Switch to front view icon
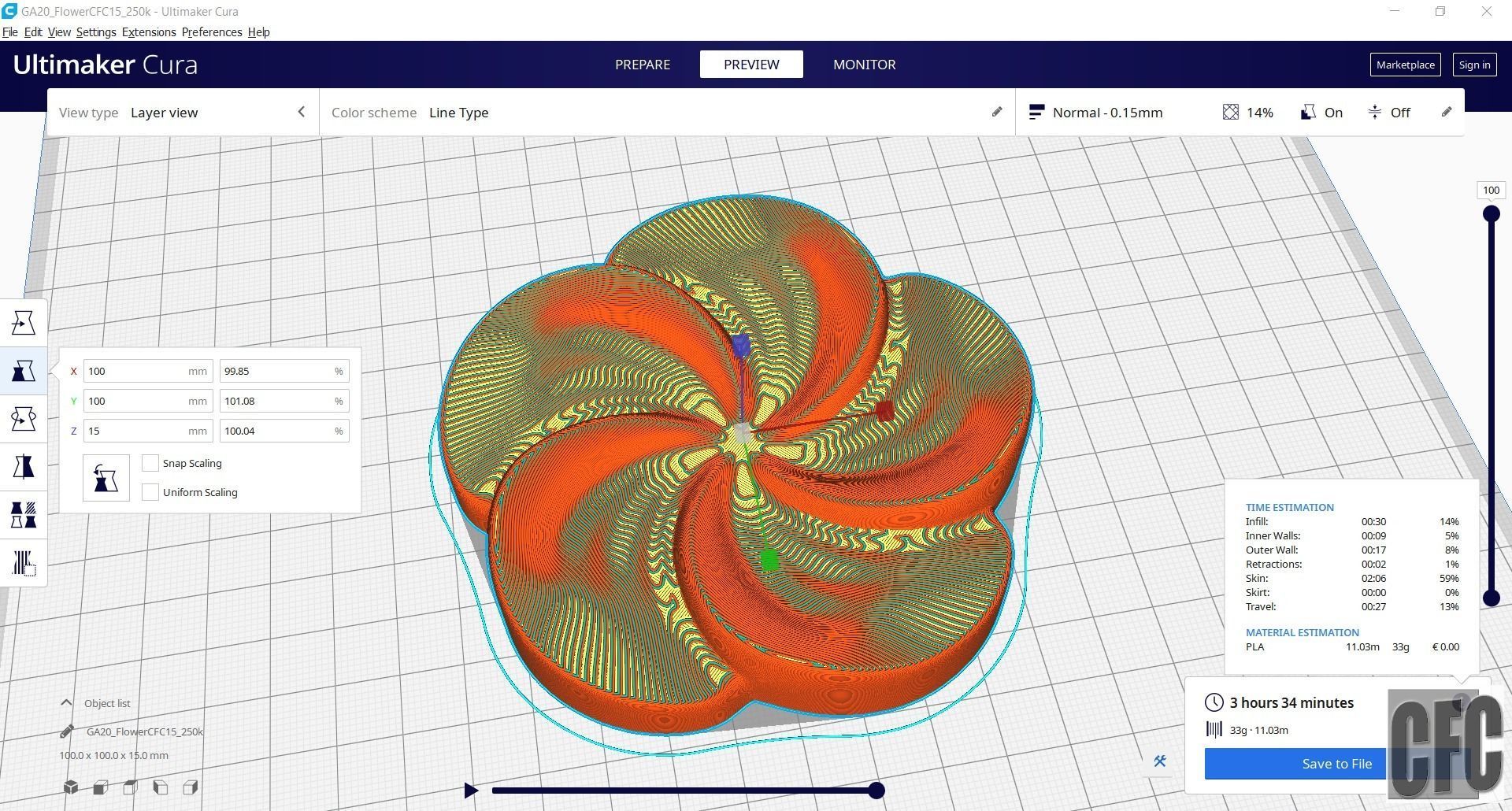This screenshot has width=1512, height=811. 101,787
